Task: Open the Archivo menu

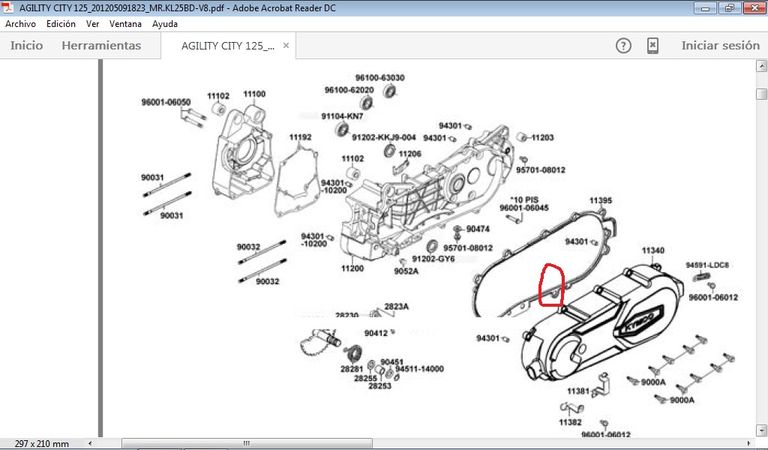Action: click(21, 23)
